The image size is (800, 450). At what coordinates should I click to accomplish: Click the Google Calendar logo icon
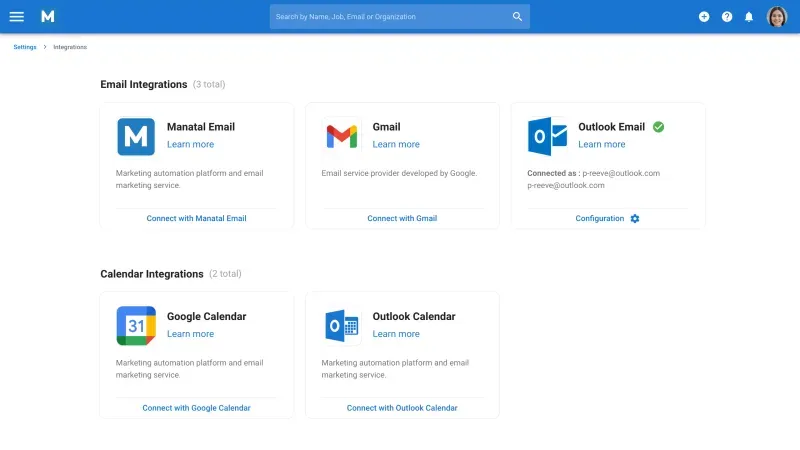[136, 326]
